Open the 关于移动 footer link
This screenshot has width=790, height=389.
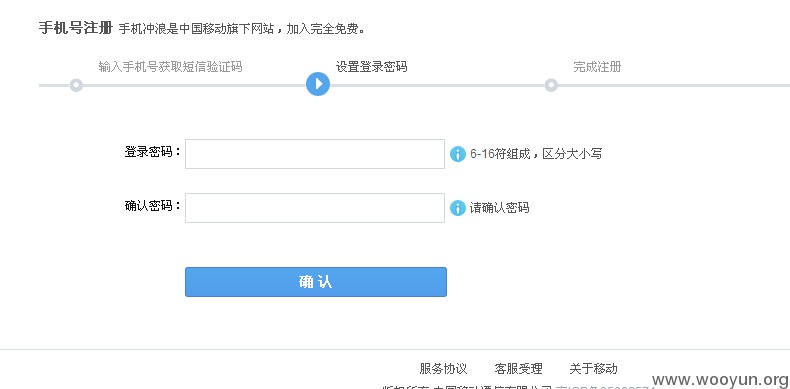(x=594, y=369)
